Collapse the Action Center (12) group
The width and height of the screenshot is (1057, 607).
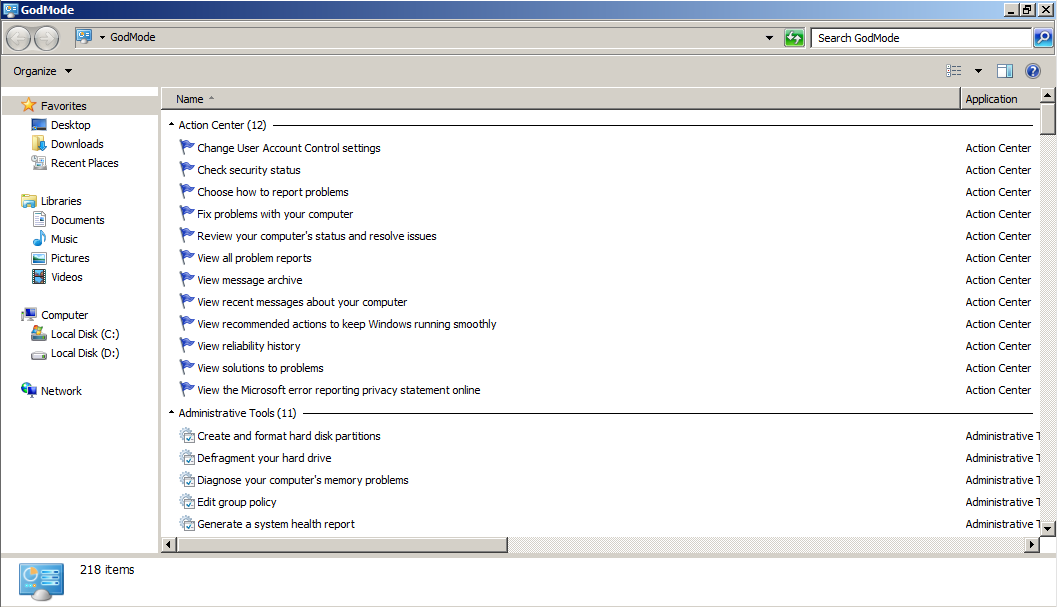click(171, 125)
